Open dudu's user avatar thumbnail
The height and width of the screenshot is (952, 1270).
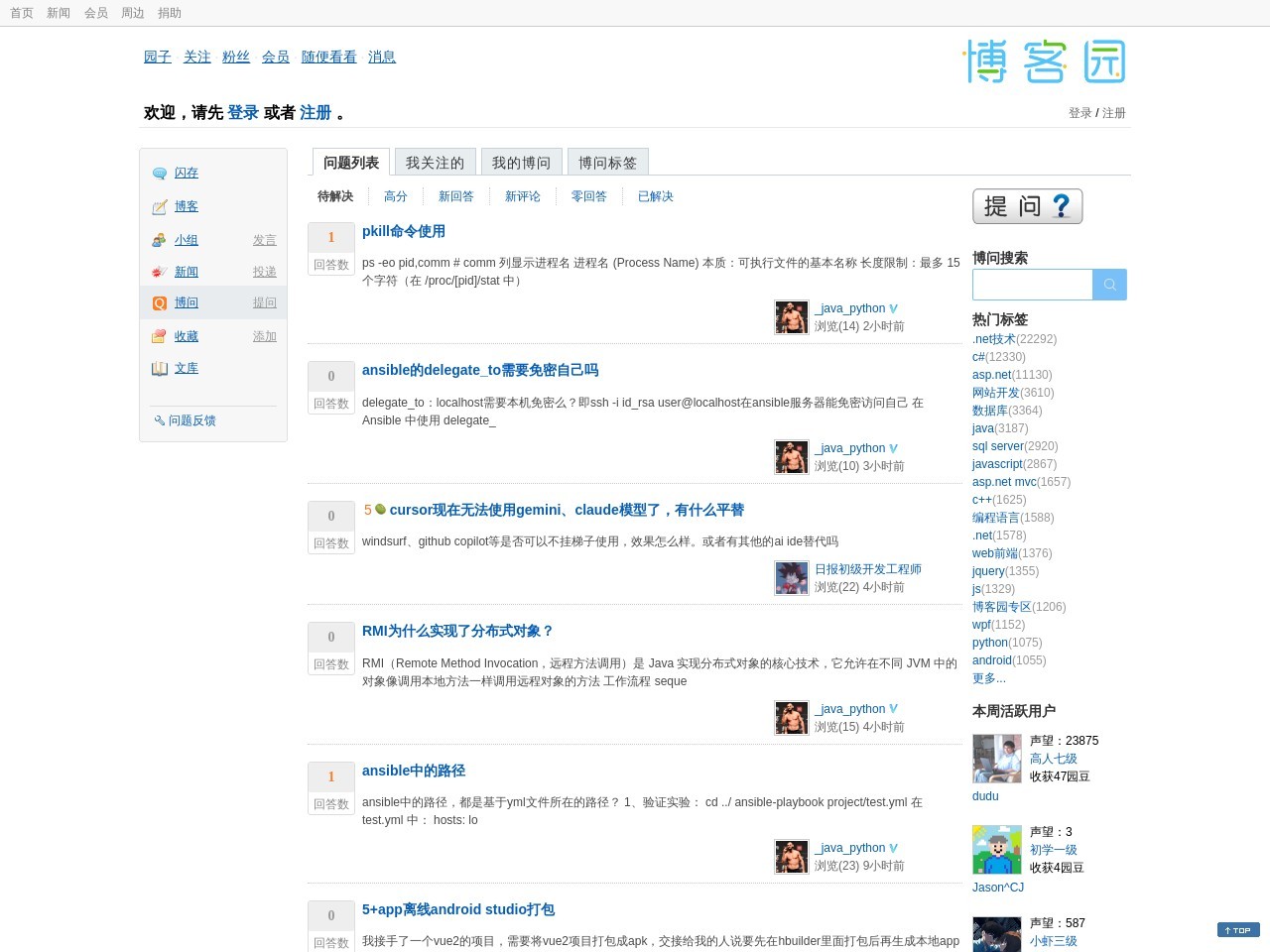(997, 759)
